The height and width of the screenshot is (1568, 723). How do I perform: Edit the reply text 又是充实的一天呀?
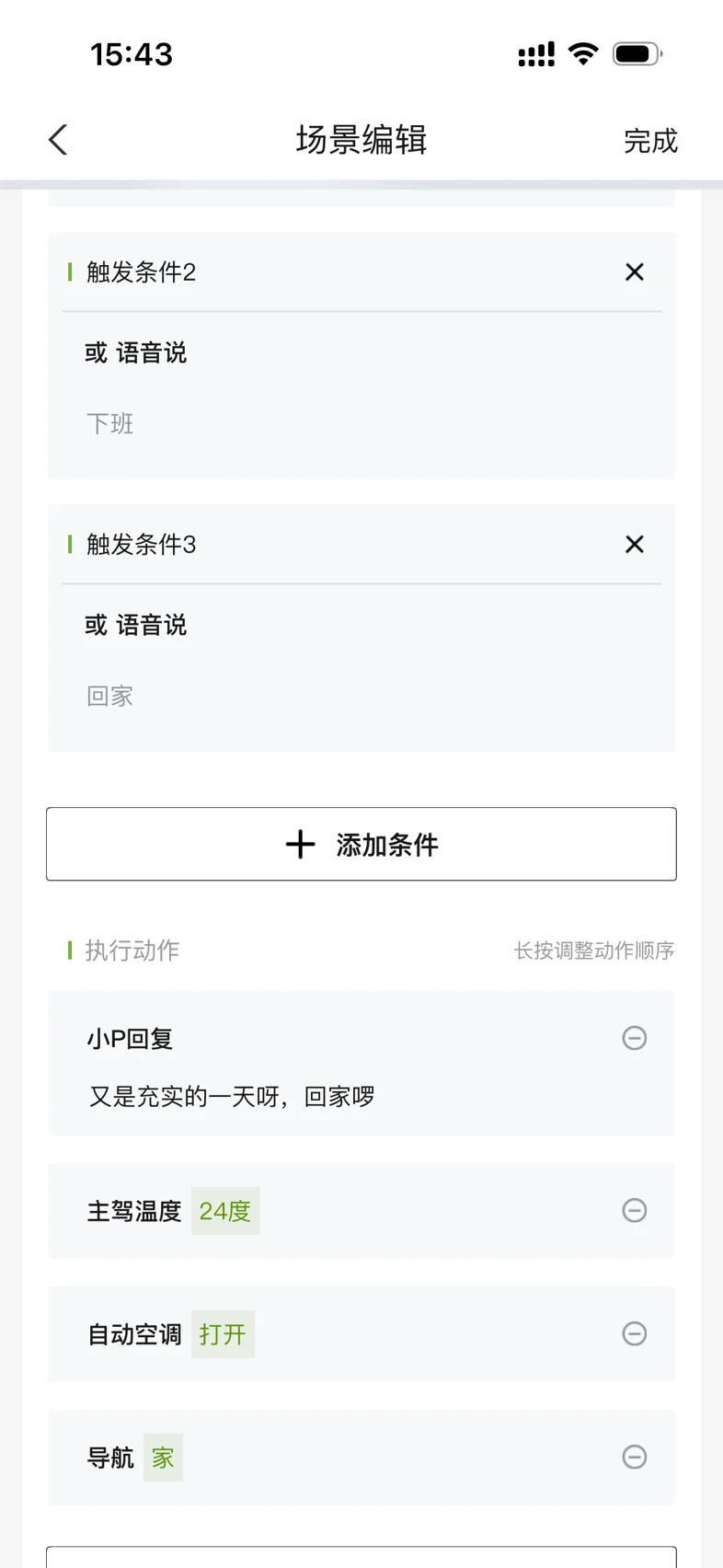point(232,1096)
